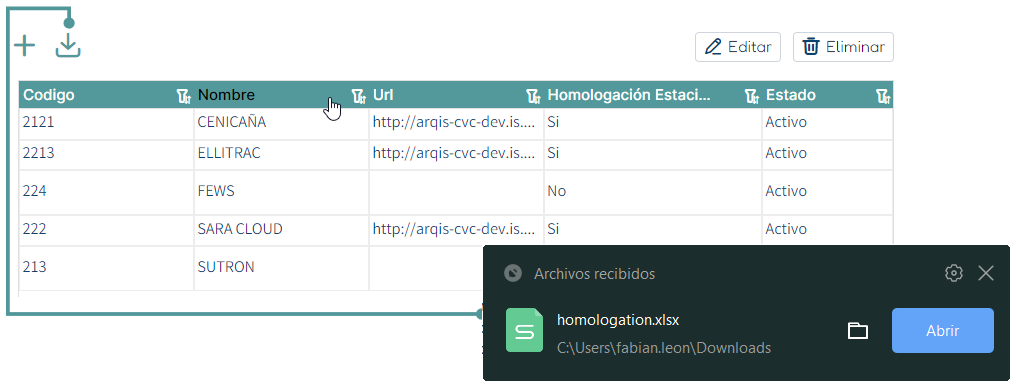Sort by the Codigo column header
This screenshot has height=391, width=1016.
click(49, 95)
